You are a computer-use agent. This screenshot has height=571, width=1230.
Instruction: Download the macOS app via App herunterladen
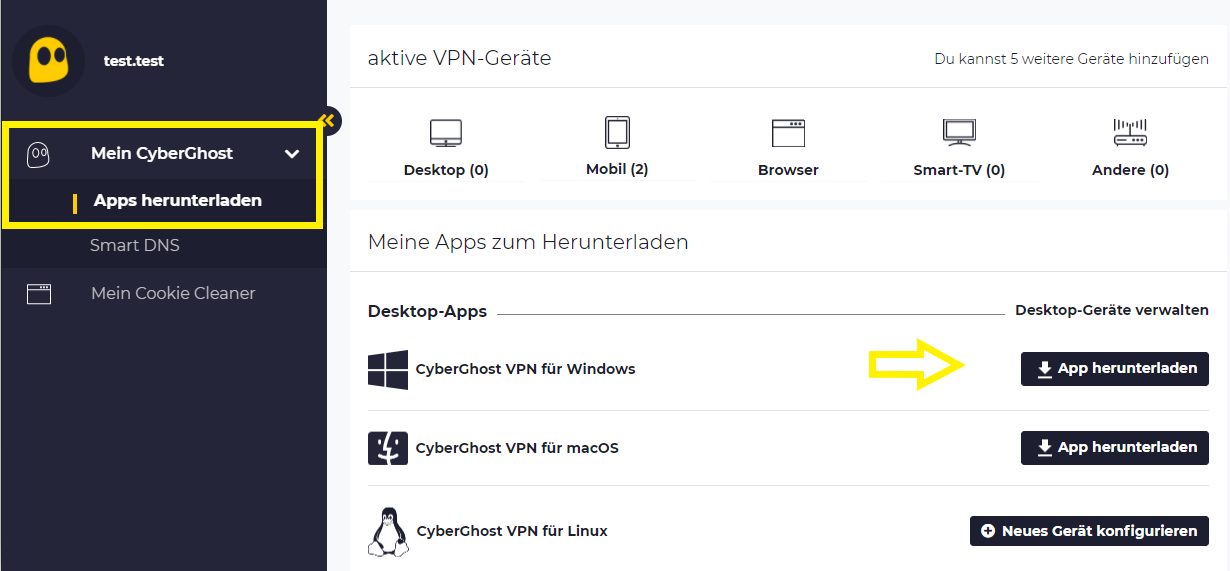pyautogui.click(x=1115, y=448)
